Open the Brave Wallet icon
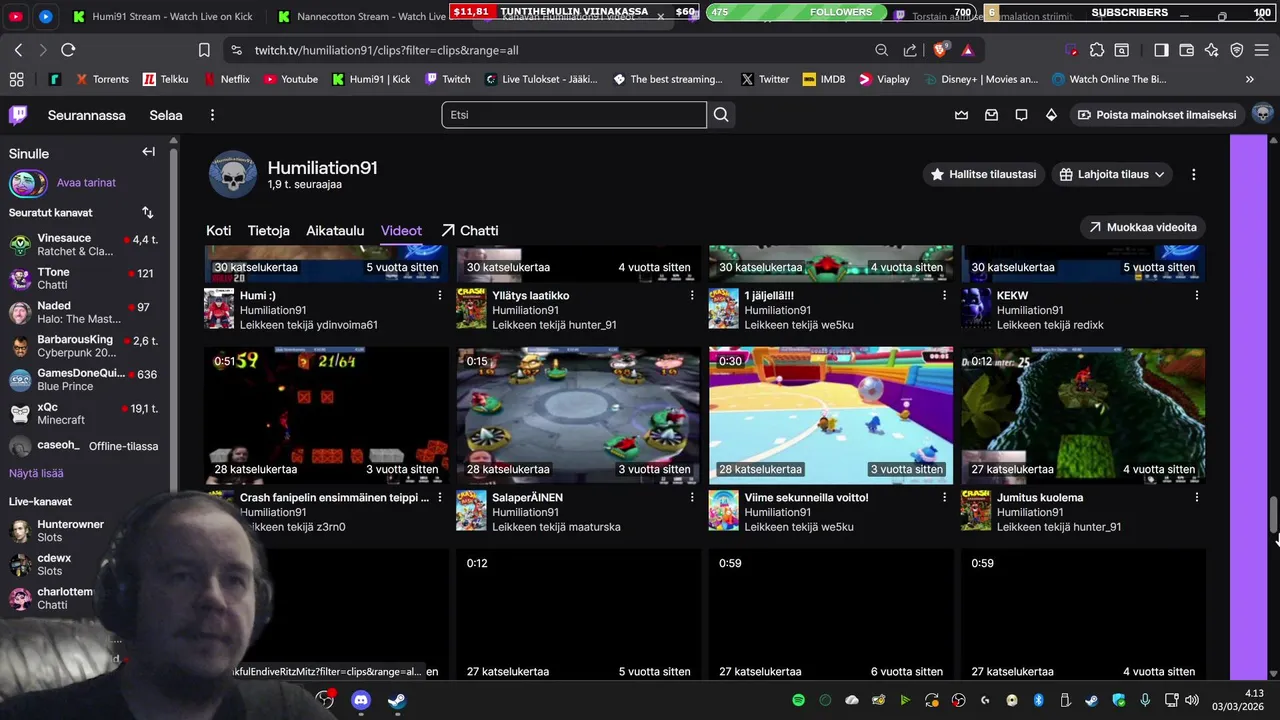This screenshot has width=1280, height=720. point(1187,50)
